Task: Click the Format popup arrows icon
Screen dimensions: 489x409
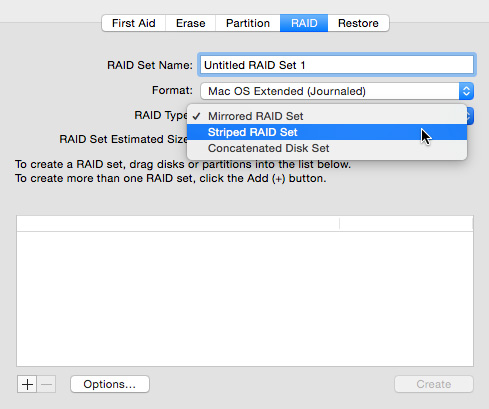Action: tap(466, 91)
